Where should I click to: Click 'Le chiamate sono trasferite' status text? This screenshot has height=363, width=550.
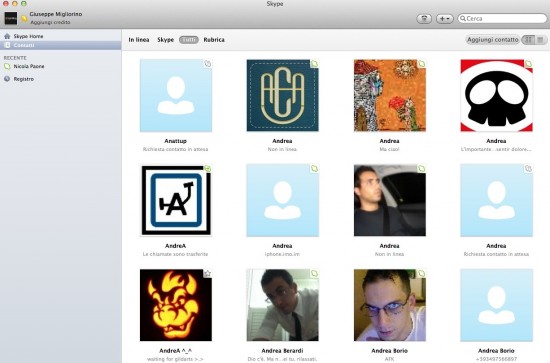pyautogui.click(x=175, y=254)
